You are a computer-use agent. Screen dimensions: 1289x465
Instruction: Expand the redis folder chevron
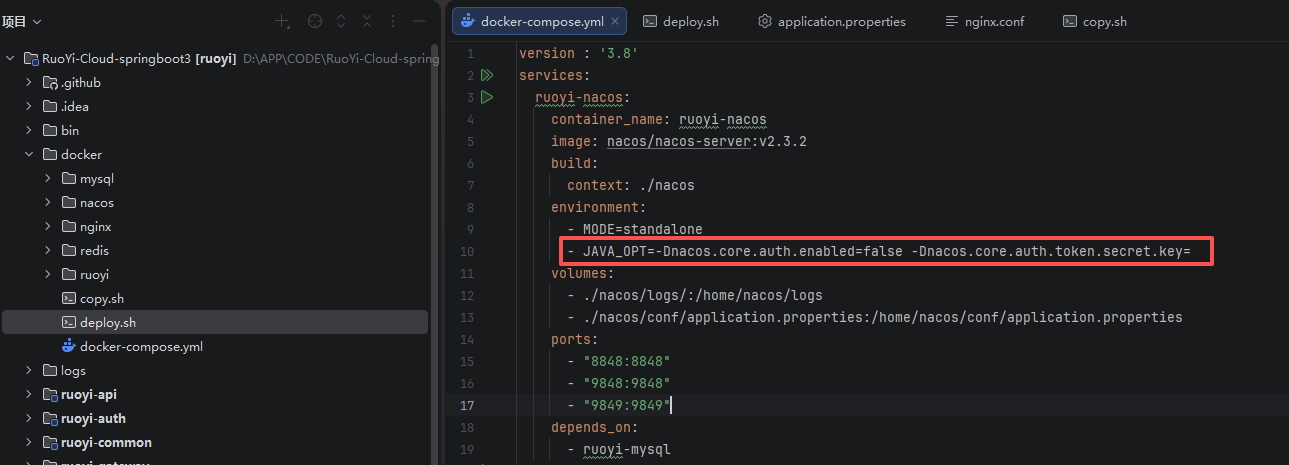point(49,251)
